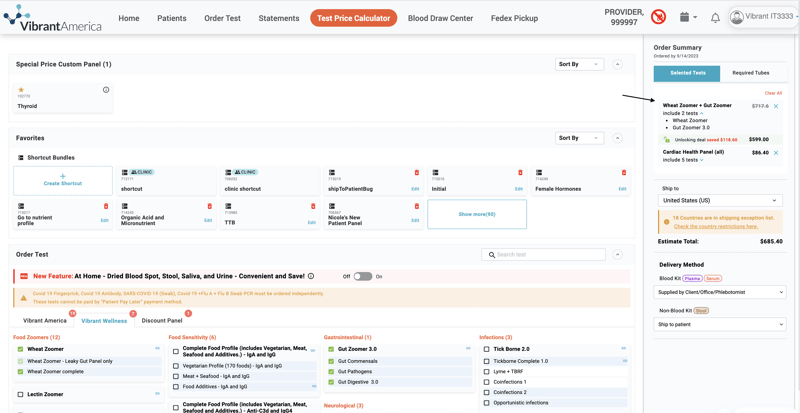Delete the shipToPatientBug shortcut
The width and height of the screenshot is (800, 413).
point(417,173)
